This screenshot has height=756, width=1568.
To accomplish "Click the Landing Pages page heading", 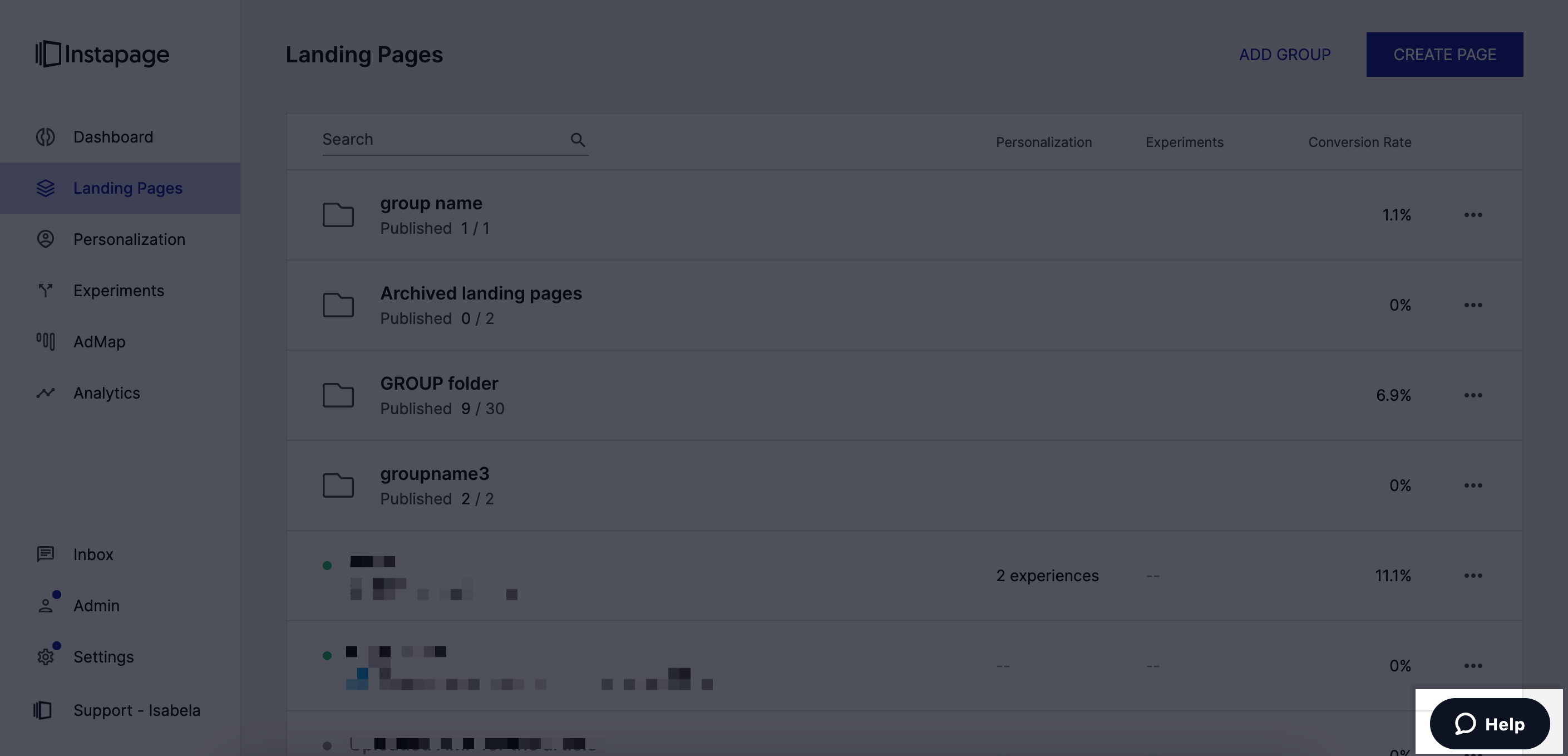I will (x=364, y=54).
